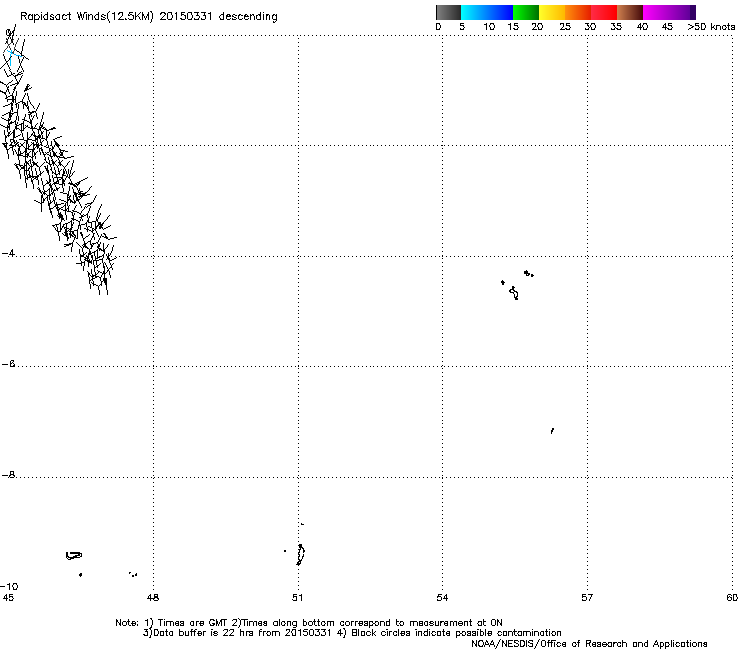
Task: Click longitude axis label '51'
Action: point(297,598)
